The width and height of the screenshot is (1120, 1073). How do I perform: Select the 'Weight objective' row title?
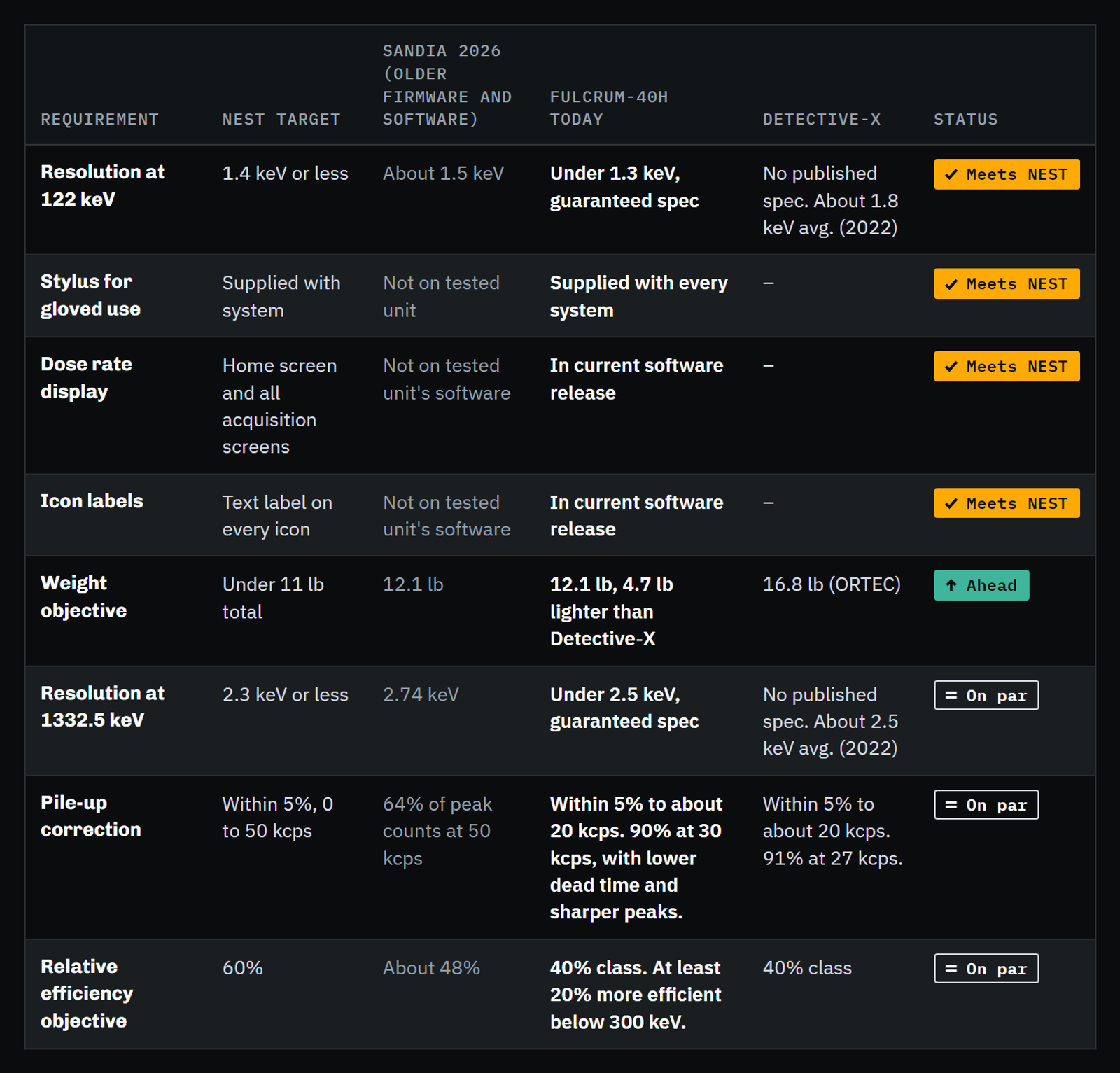click(83, 597)
